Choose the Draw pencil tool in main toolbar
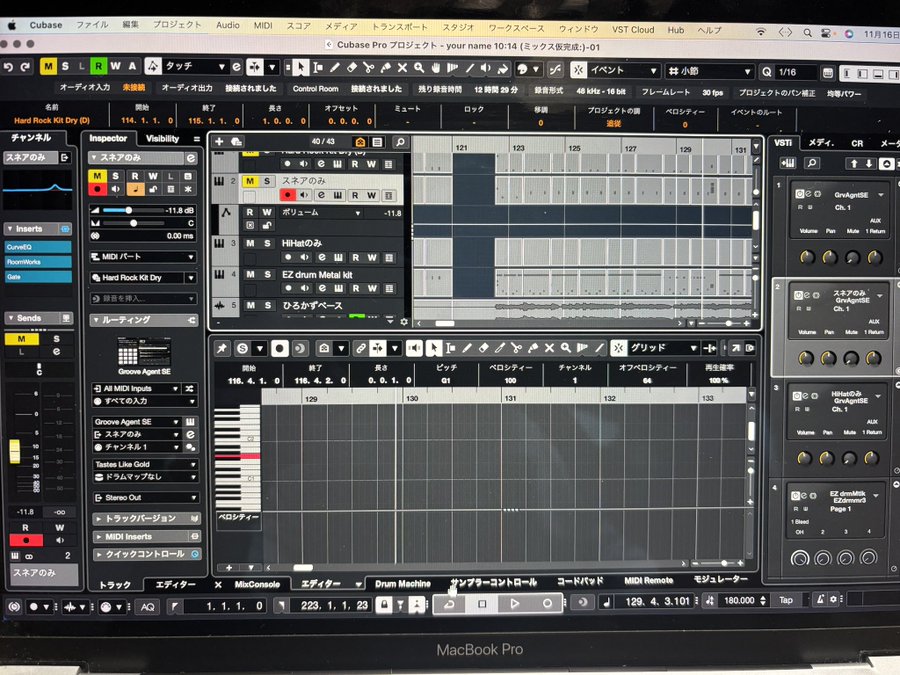Image resolution: width=900 pixels, height=675 pixels. pyautogui.click(x=335, y=68)
